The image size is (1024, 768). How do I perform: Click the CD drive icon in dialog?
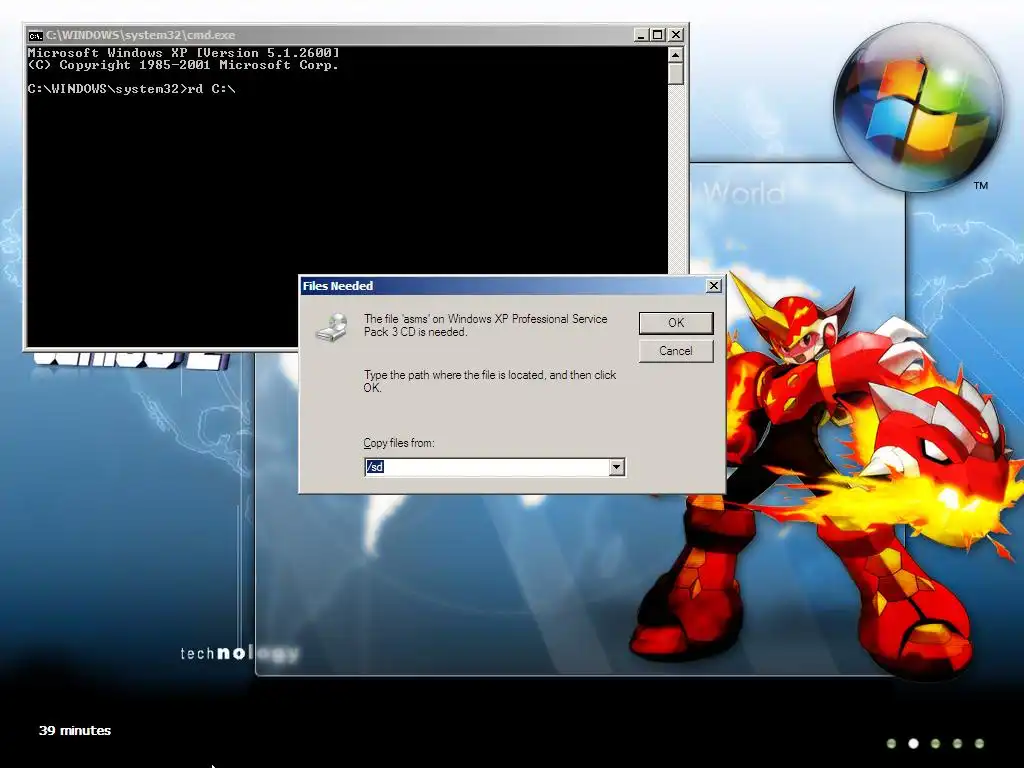pyautogui.click(x=332, y=327)
